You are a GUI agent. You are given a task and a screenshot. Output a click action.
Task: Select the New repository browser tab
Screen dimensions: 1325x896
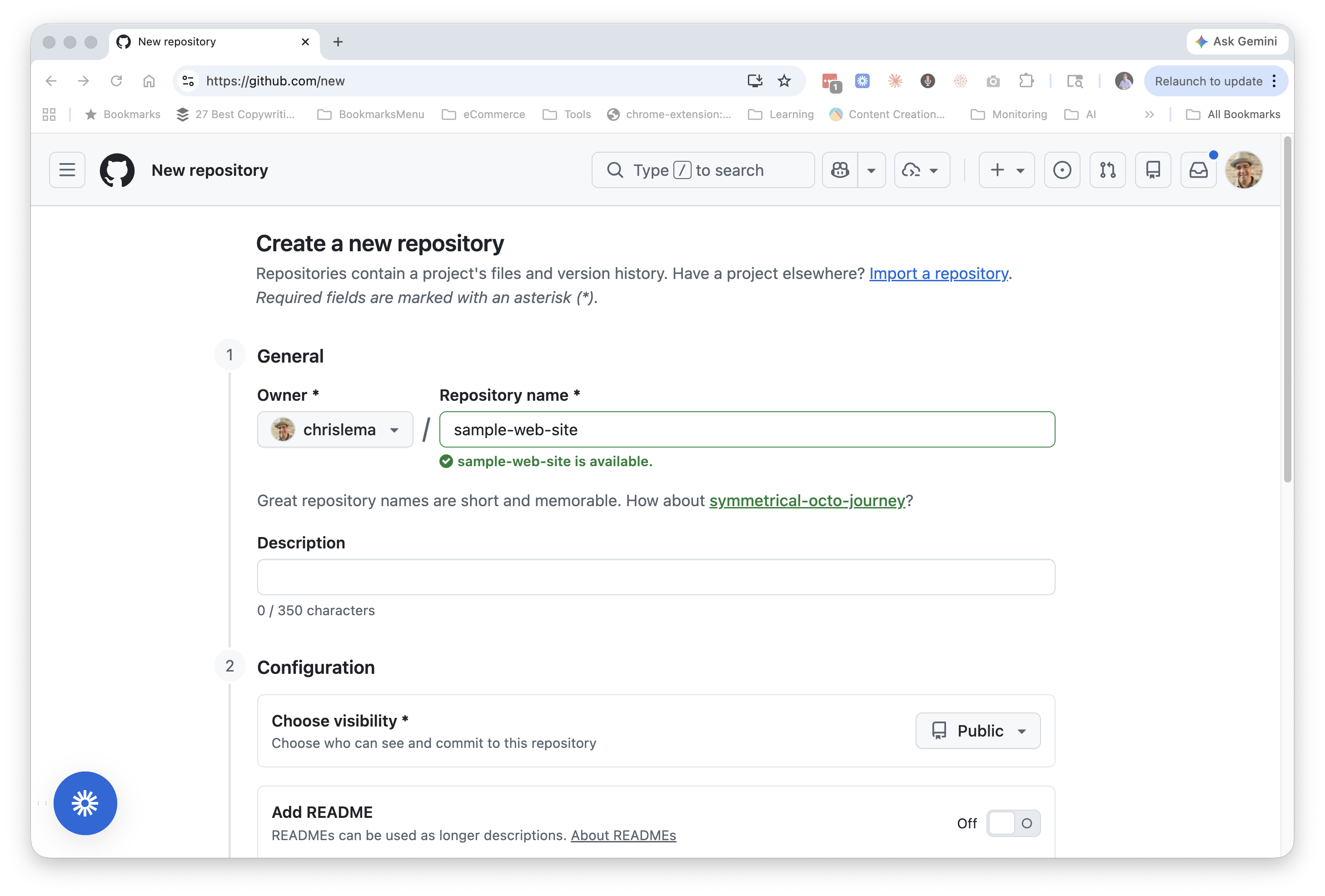[211, 42]
